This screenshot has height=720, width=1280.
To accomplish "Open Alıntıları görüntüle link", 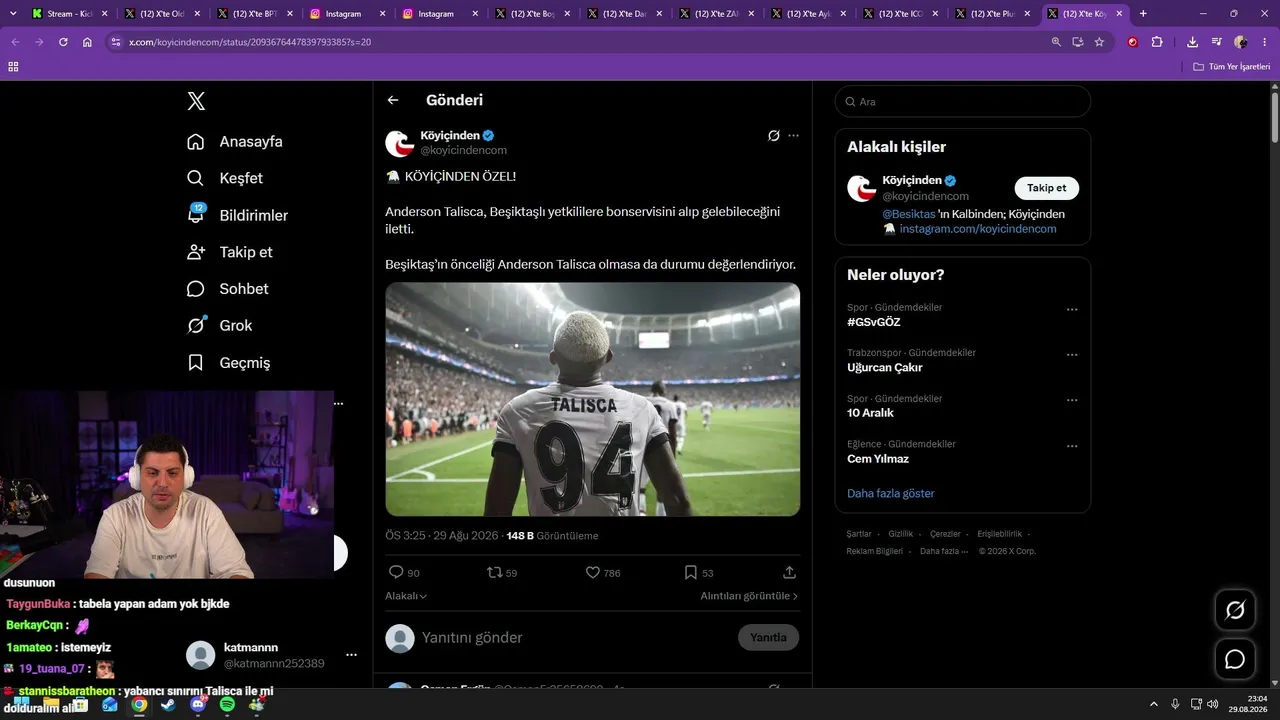I will [x=749, y=596].
